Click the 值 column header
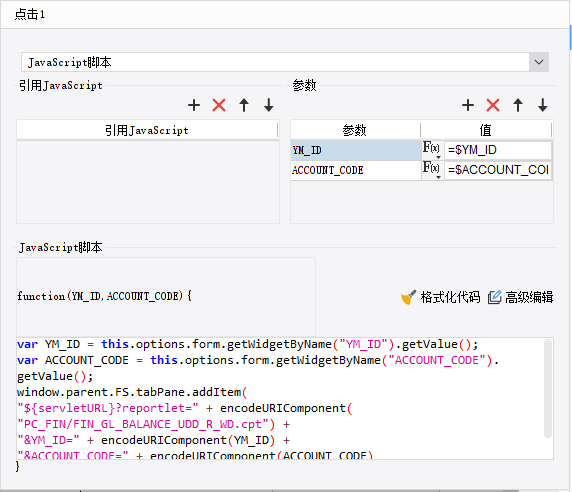 [x=486, y=130]
